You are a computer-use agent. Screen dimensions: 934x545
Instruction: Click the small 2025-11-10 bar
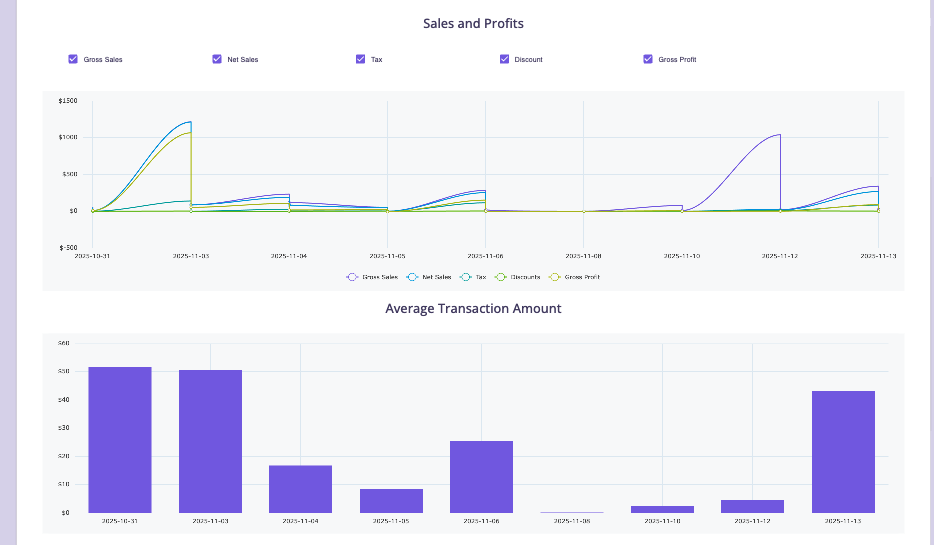[x=662, y=509]
